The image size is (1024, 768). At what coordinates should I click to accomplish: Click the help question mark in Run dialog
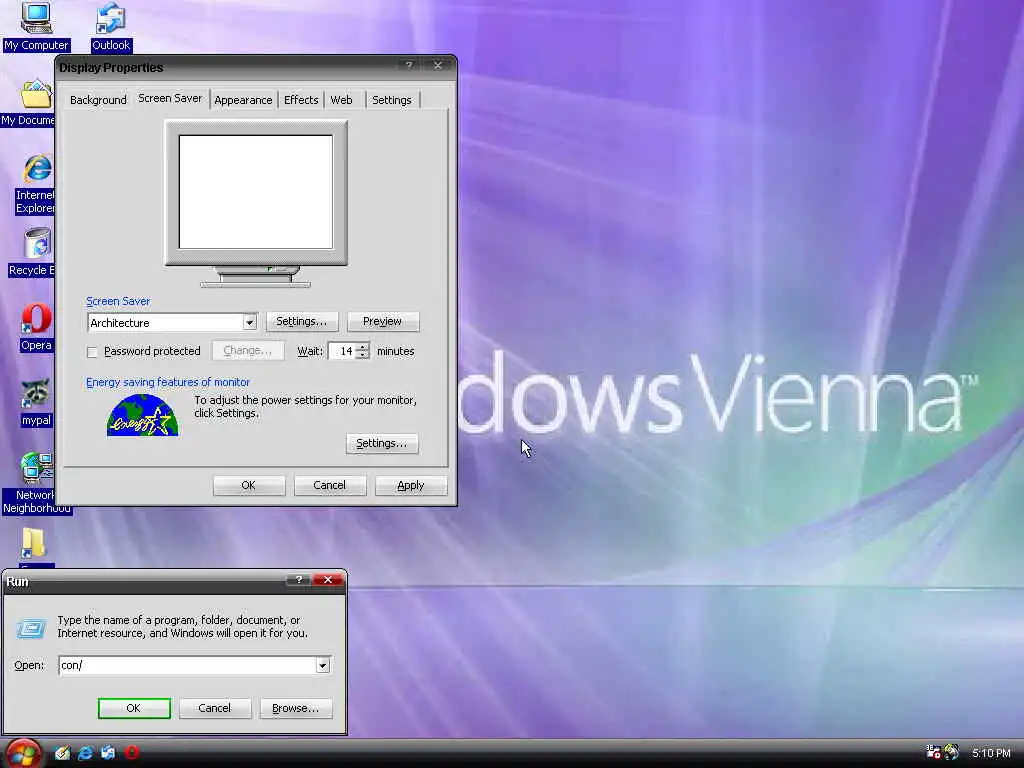tap(298, 580)
